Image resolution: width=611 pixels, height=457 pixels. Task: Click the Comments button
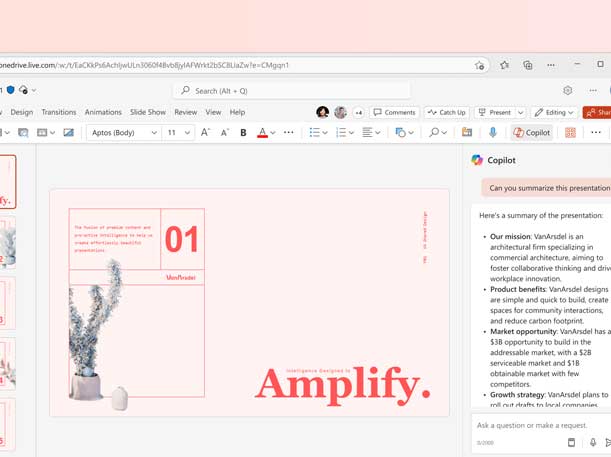coord(394,113)
